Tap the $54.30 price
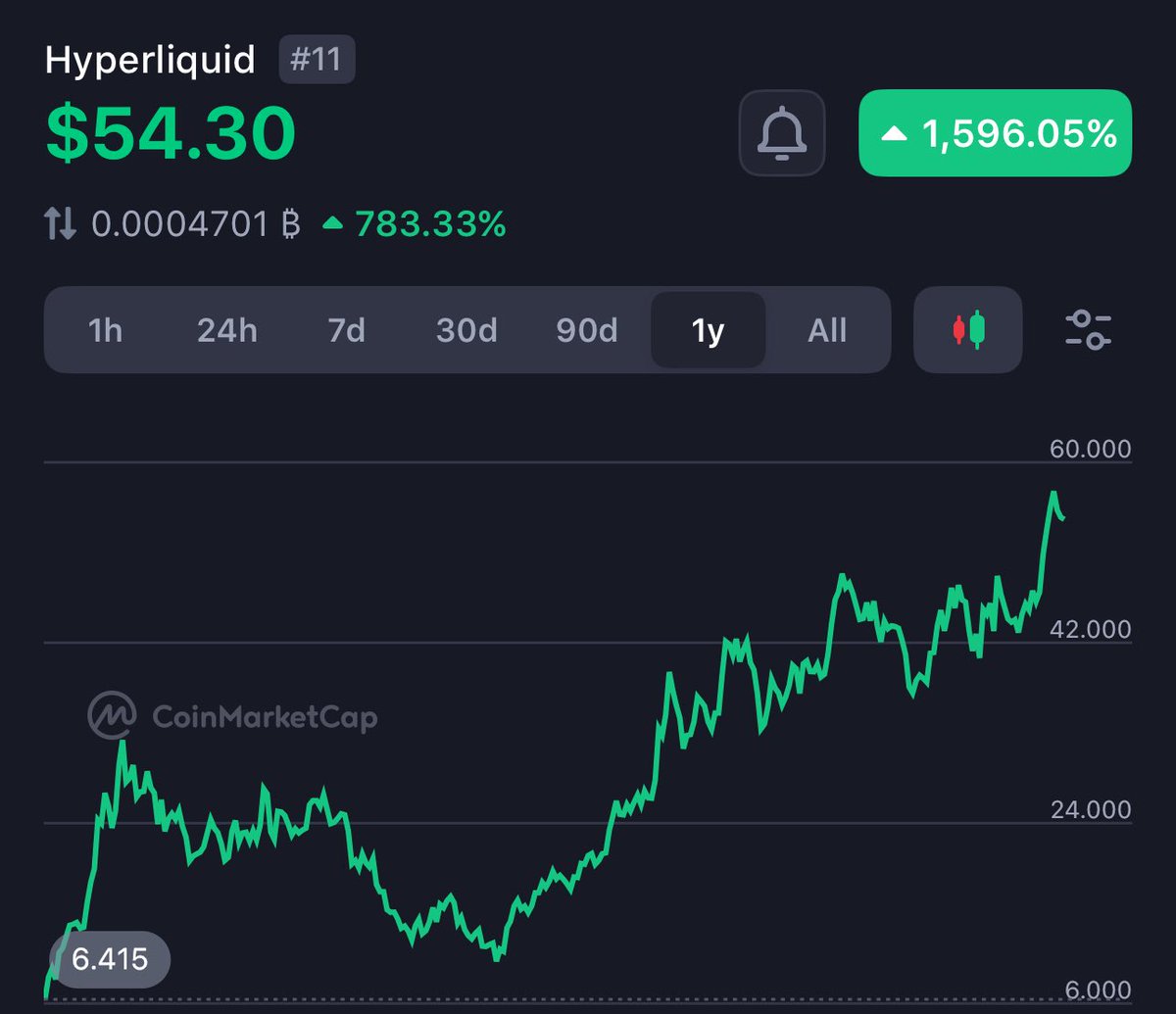 [x=171, y=133]
